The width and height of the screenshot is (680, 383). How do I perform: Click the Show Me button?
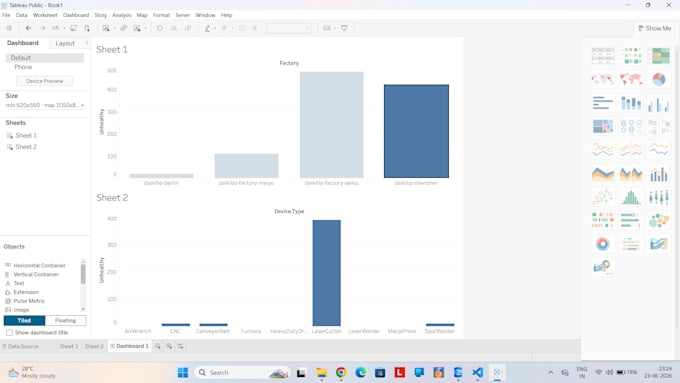pyautogui.click(x=655, y=28)
